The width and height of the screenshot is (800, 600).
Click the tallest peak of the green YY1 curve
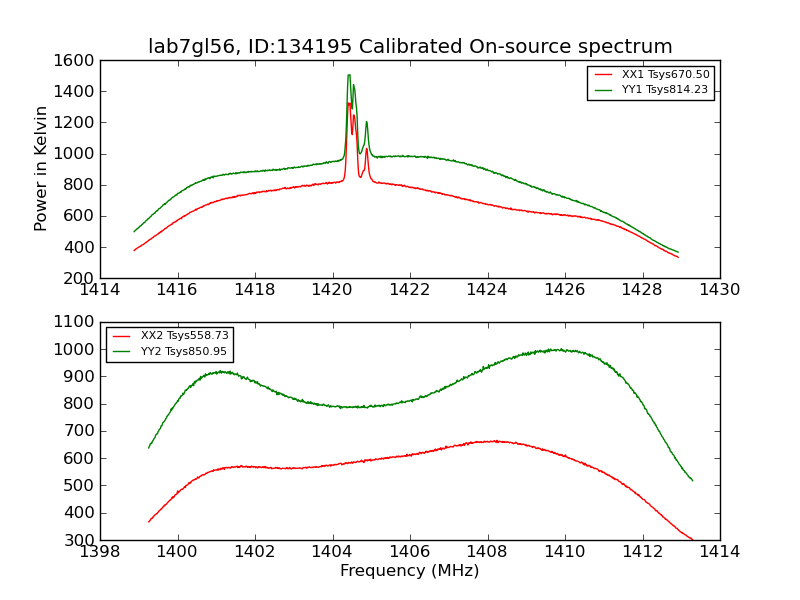[x=349, y=76]
